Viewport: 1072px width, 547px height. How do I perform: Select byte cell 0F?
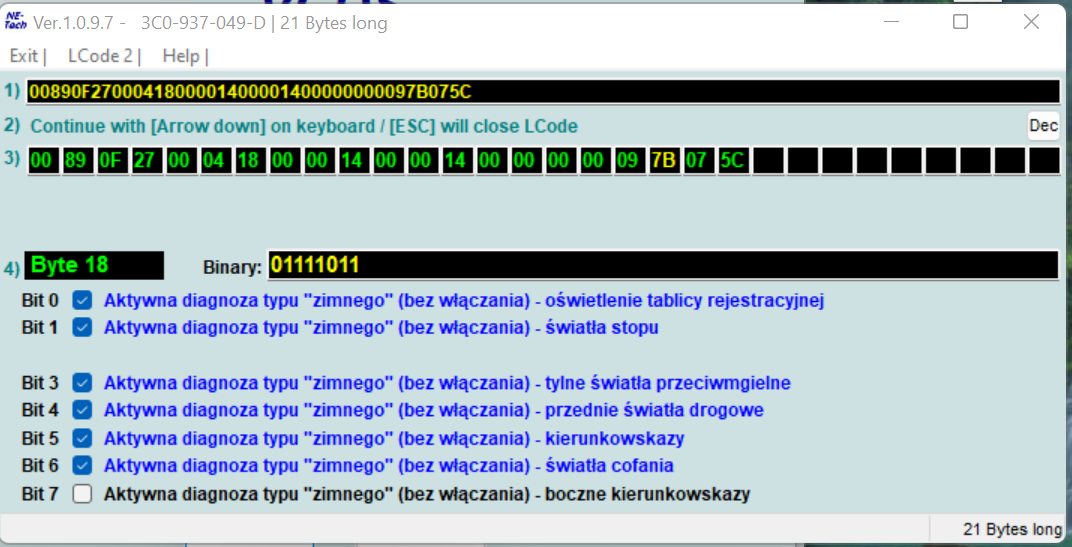(x=113, y=161)
